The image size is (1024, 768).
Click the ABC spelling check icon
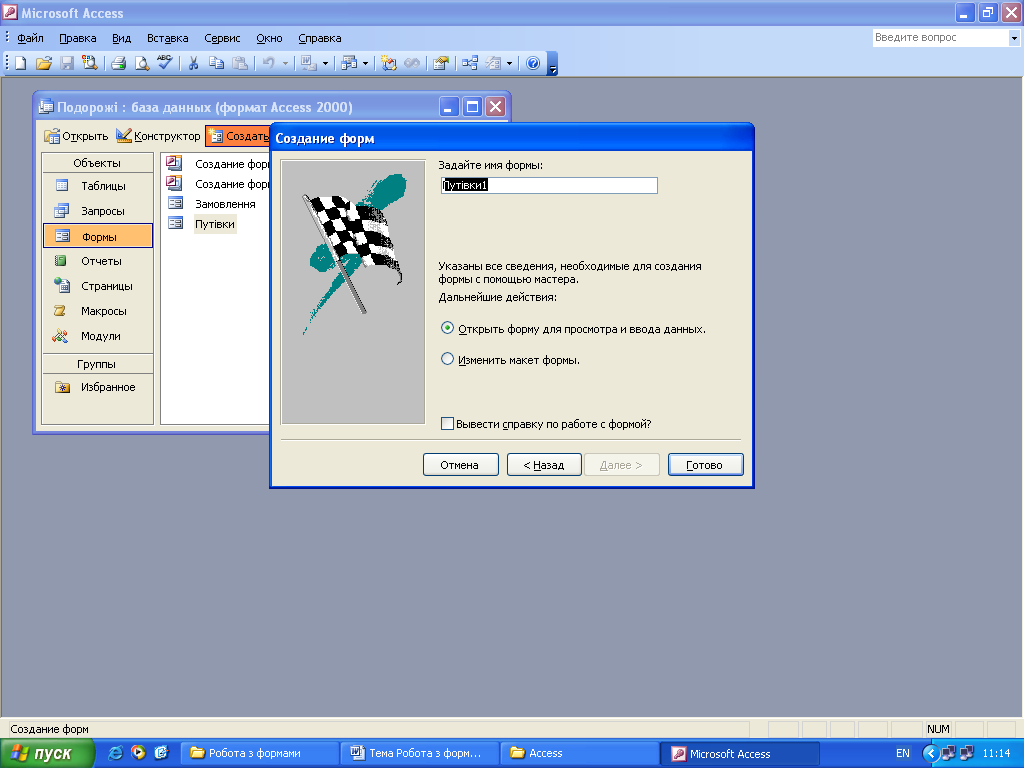click(165, 63)
